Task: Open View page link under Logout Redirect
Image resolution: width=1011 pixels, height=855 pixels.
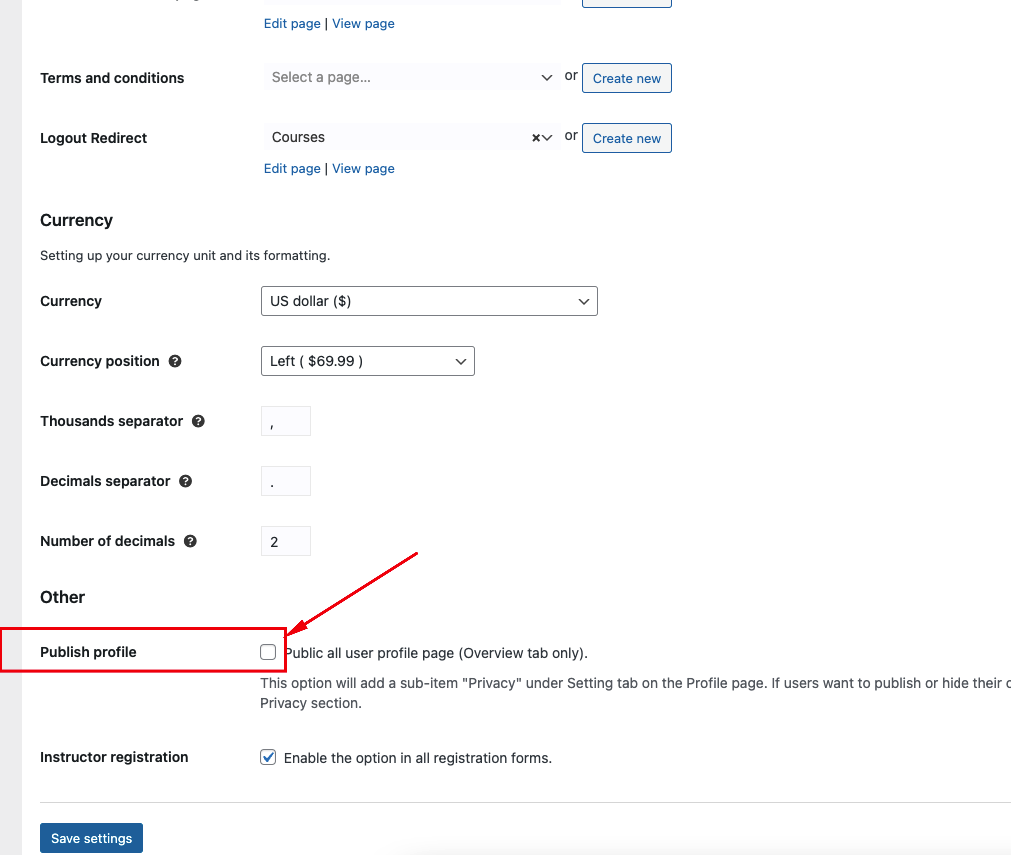Action: click(x=363, y=168)
